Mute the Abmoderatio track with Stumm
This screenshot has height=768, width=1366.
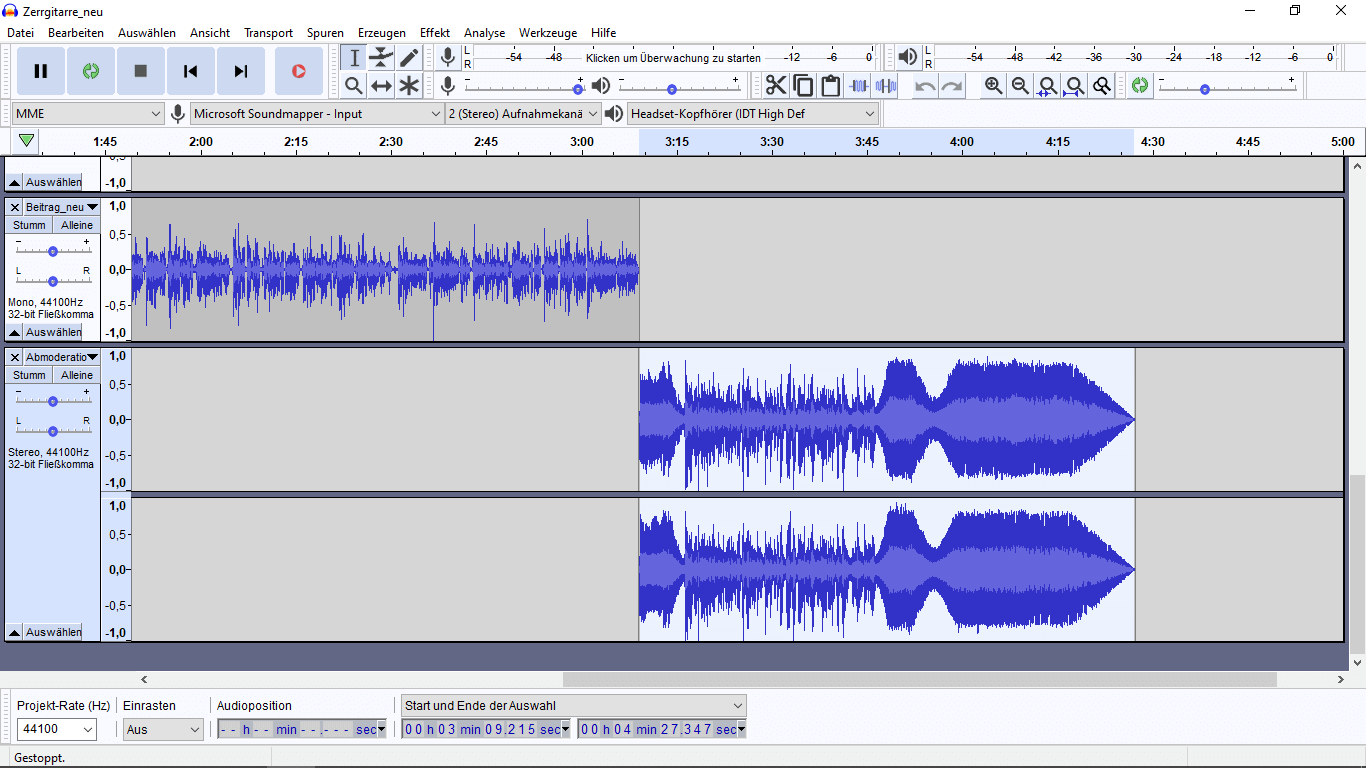29,375
